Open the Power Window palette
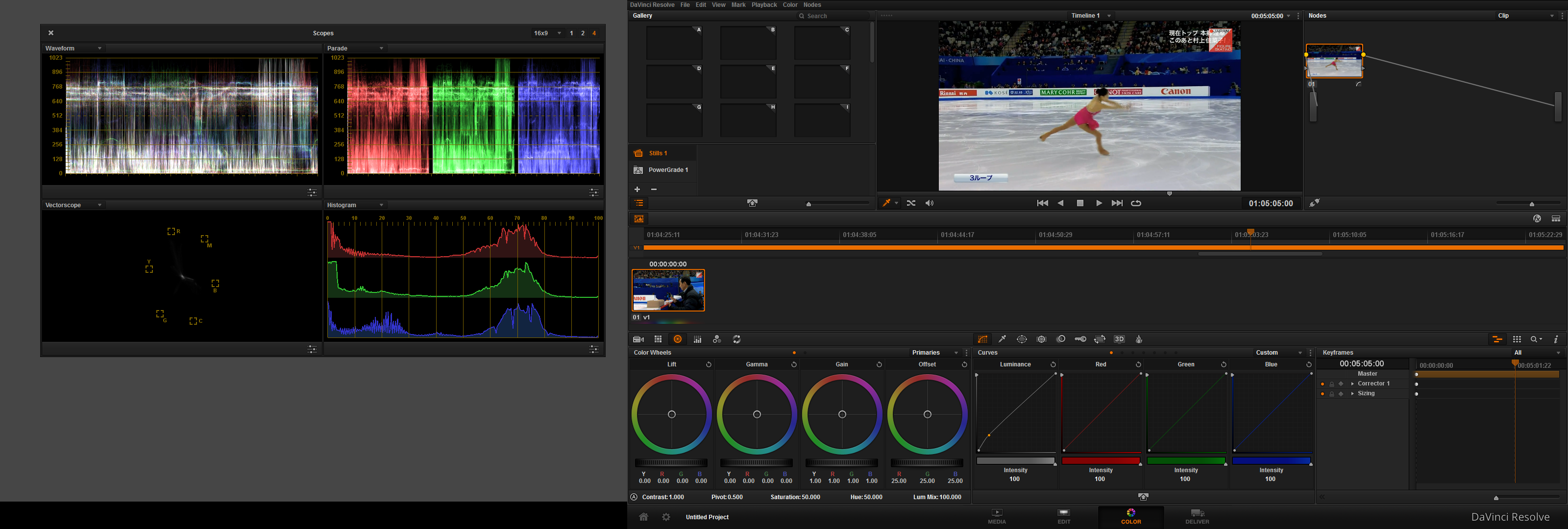This screenshot has height=529, width=1568. (1021, 339)
